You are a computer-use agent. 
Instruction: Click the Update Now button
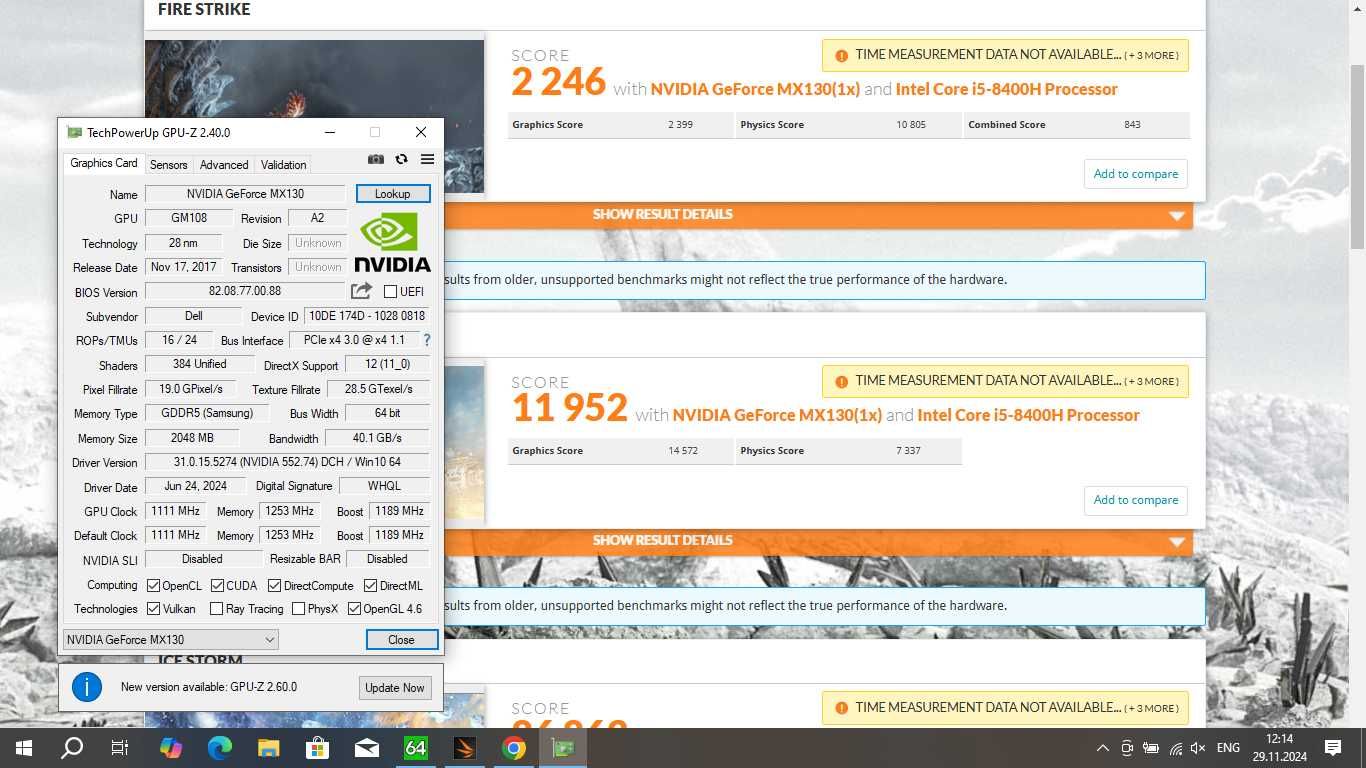tap(395, 688)
